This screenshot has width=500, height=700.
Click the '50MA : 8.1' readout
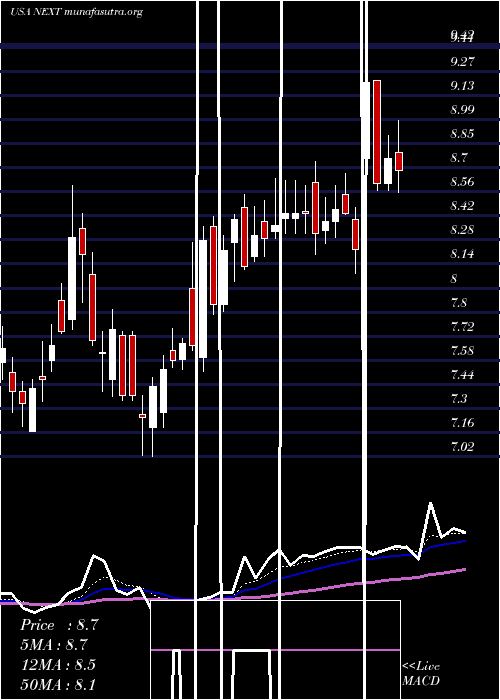tap(58, 684)
